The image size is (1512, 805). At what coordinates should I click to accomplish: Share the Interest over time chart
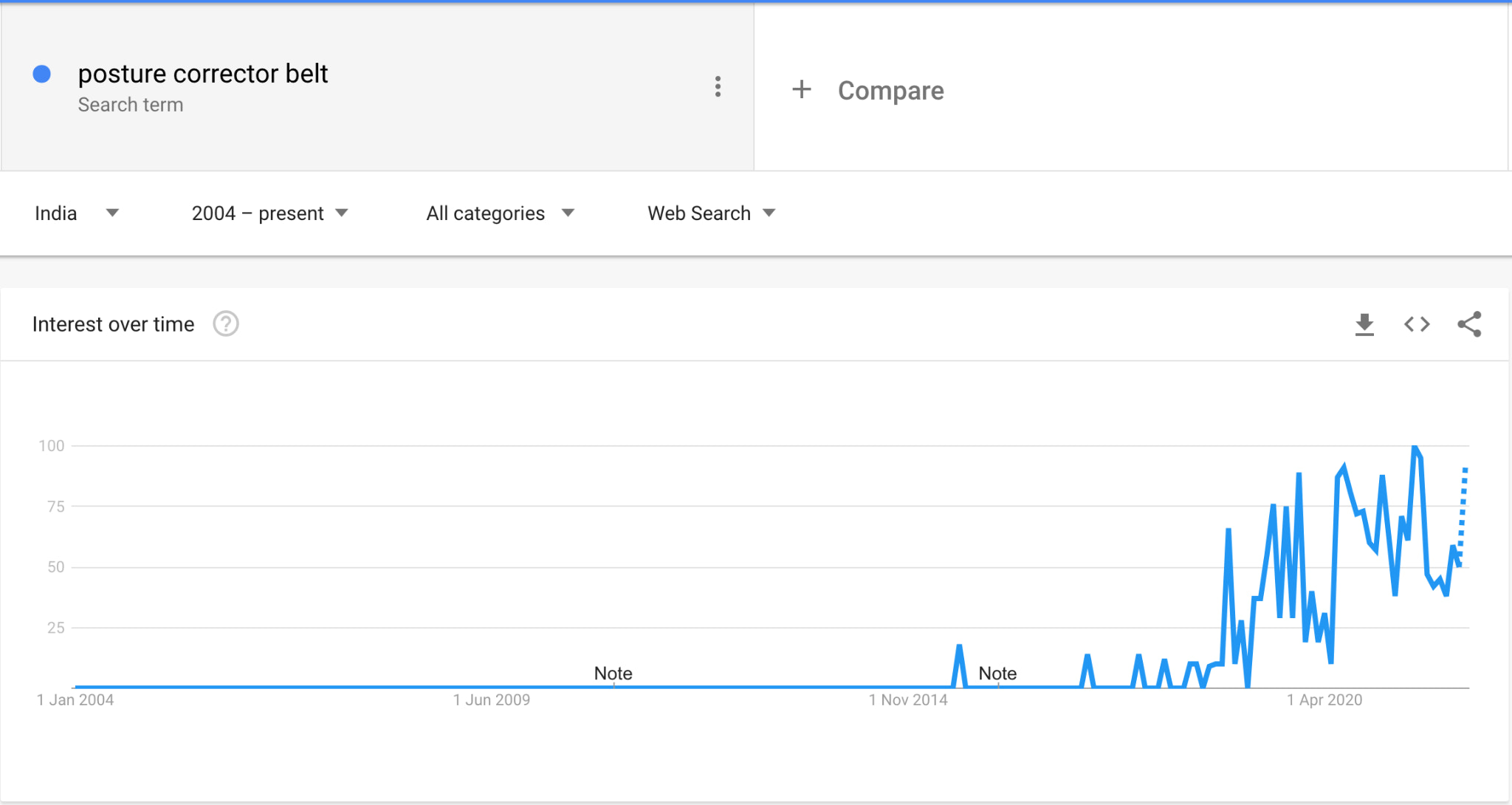pos(1470,324)
